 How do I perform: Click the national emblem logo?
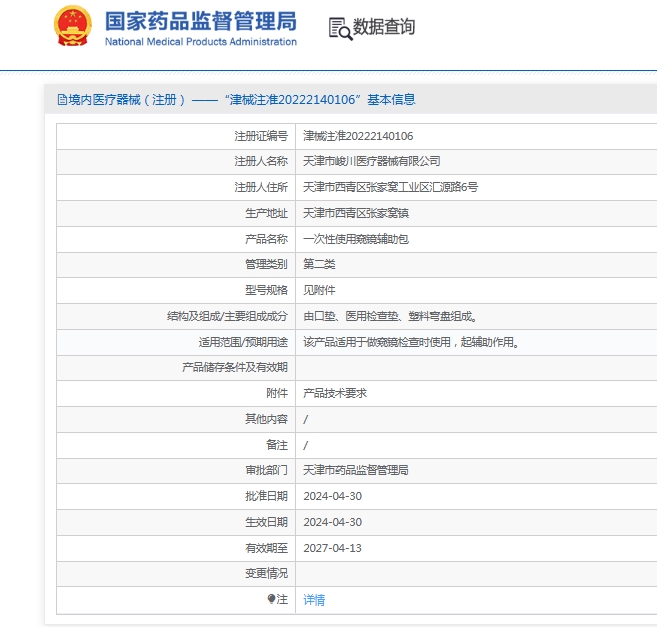(x=72, y=26)
